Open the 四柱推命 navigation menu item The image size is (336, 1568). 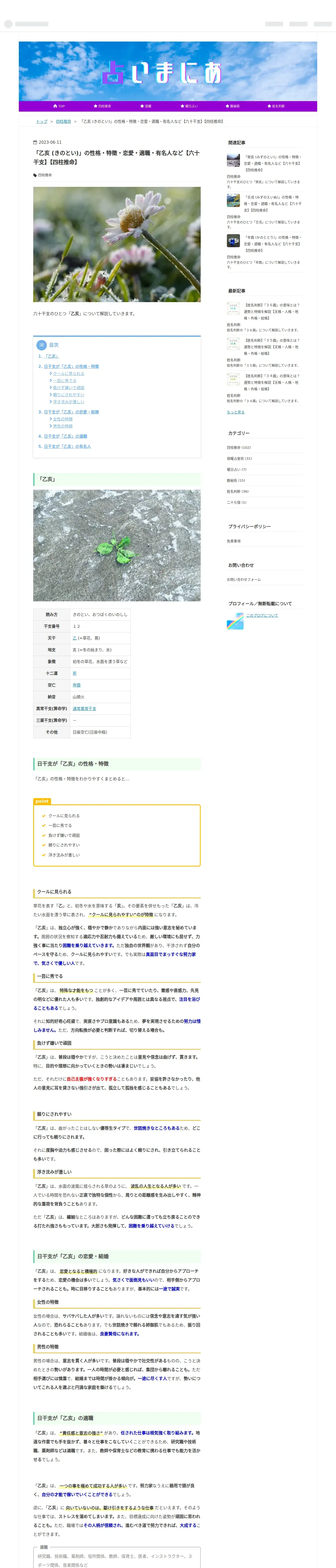click(x=102, y=106)
